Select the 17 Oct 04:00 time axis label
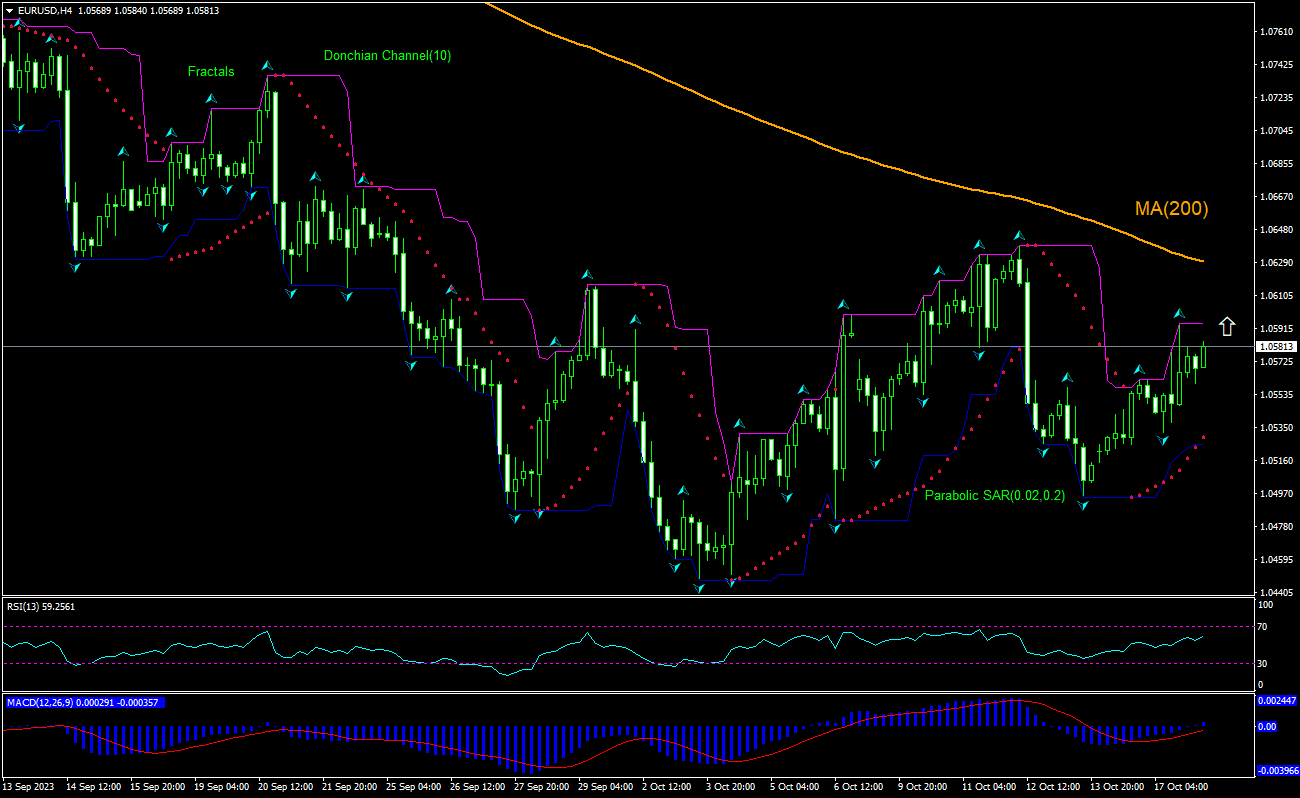Image resolution: width=1300 pixels, height=798 pixels. coord(1182,787)
